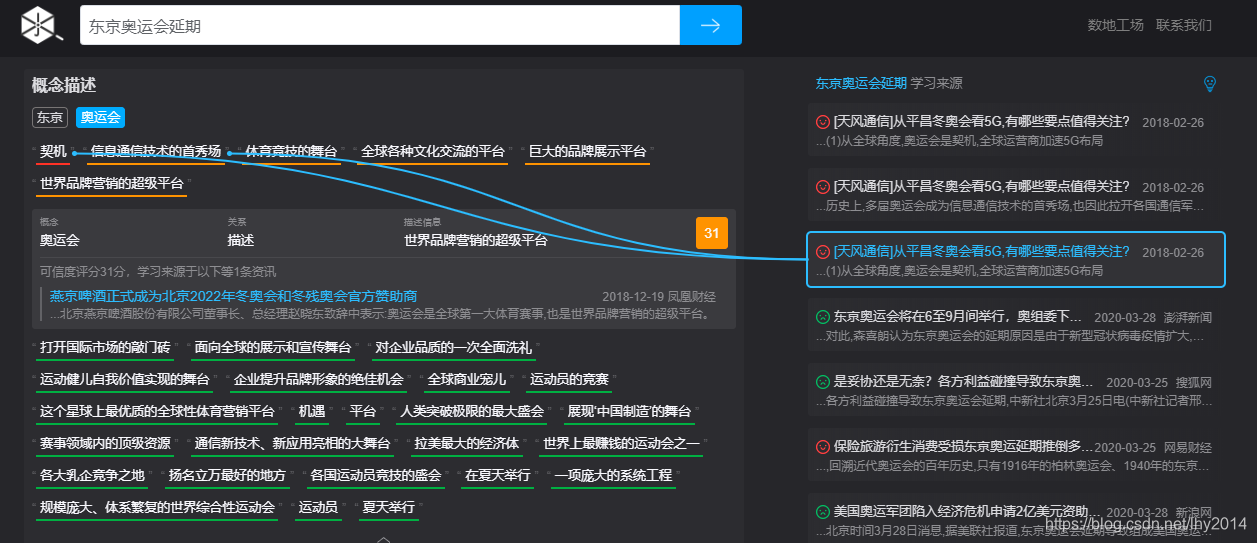The image size is (1257, 543).
Task: Click the 可信度评分31分 explanation line
Action: pyautogui.click(x=158, y=271)
